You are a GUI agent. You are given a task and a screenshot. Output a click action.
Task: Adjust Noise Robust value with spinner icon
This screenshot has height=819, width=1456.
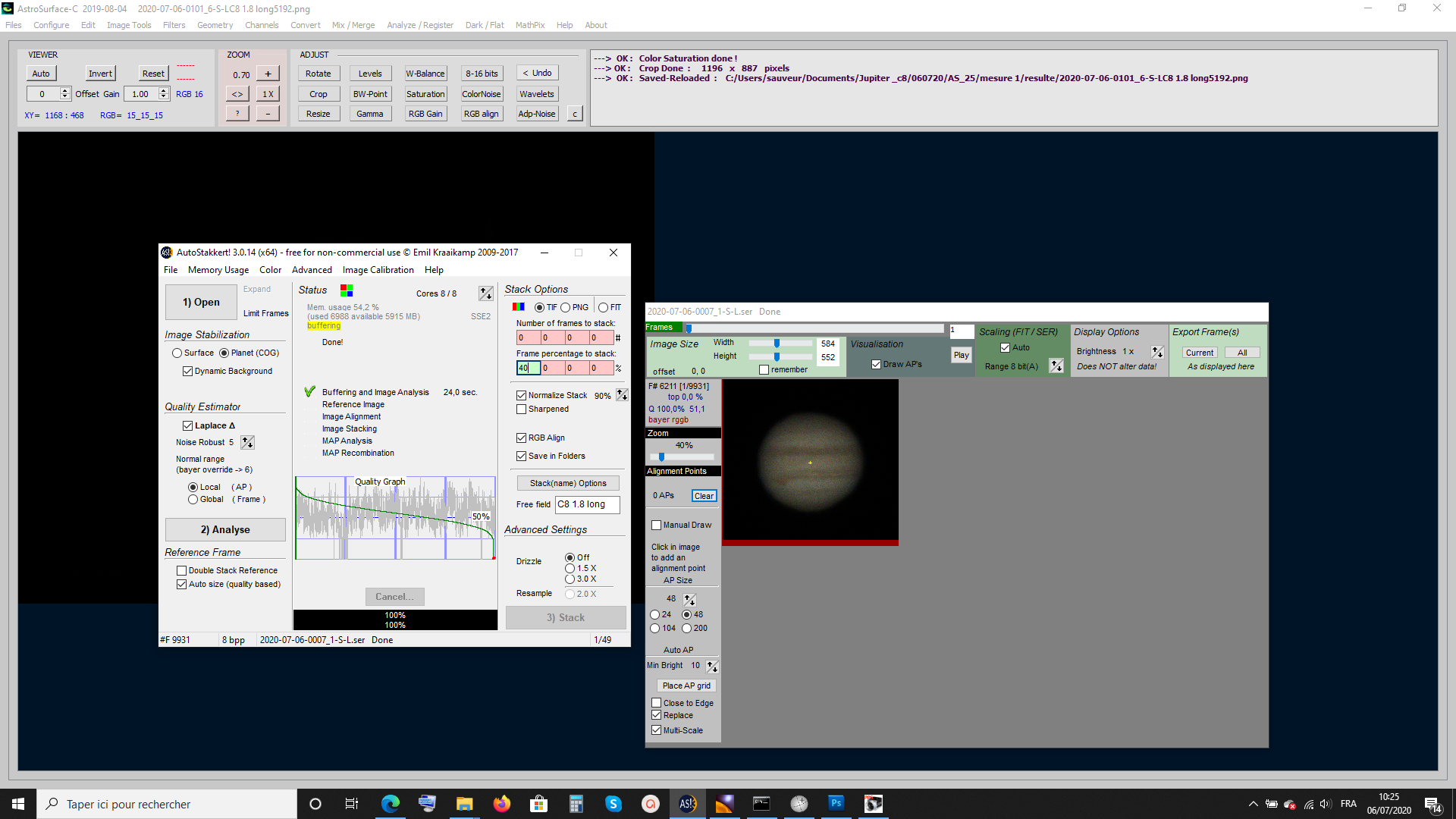click(x=247, y=442)
